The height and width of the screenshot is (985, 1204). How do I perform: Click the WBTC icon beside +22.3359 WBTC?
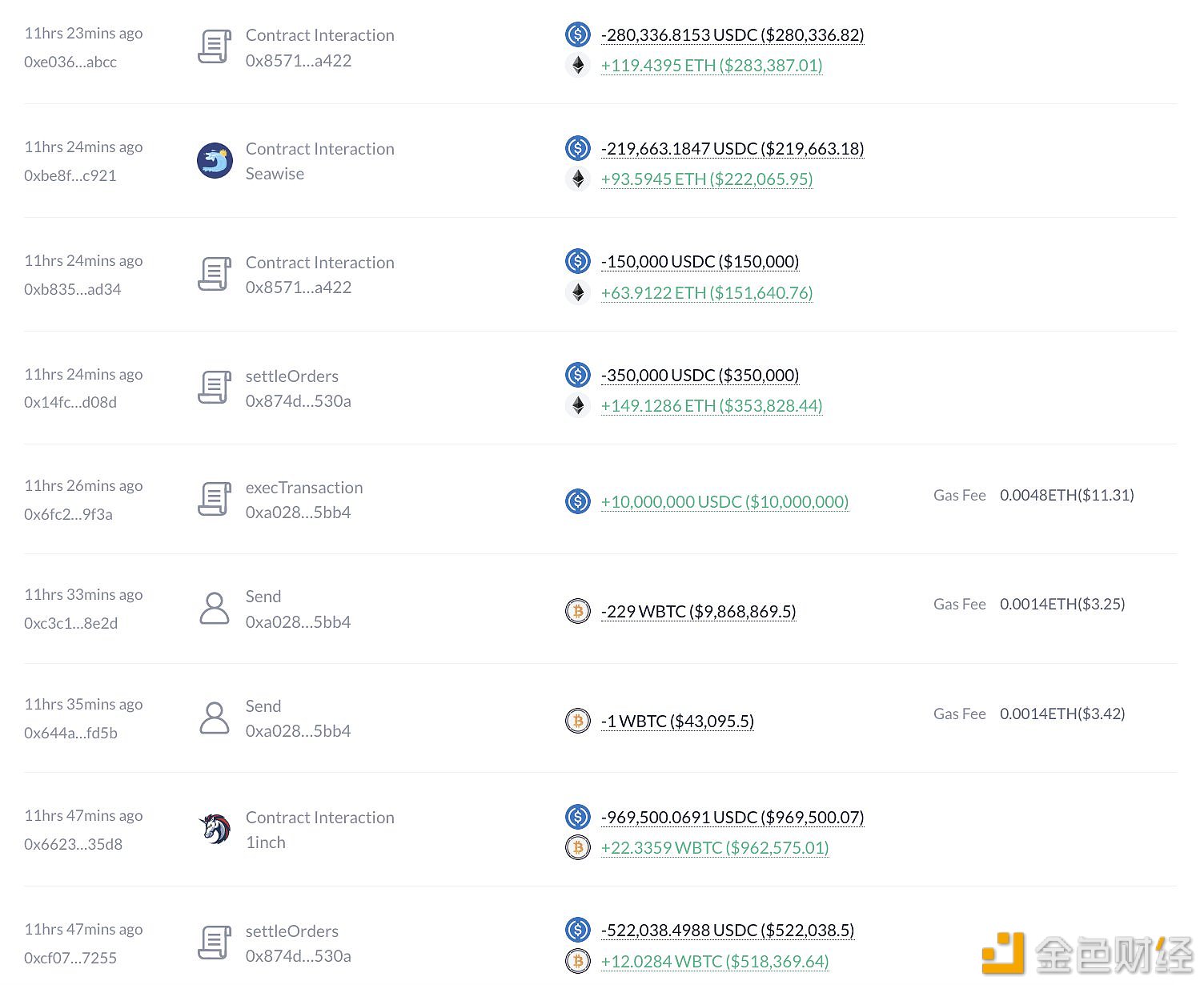coord(577,847)
